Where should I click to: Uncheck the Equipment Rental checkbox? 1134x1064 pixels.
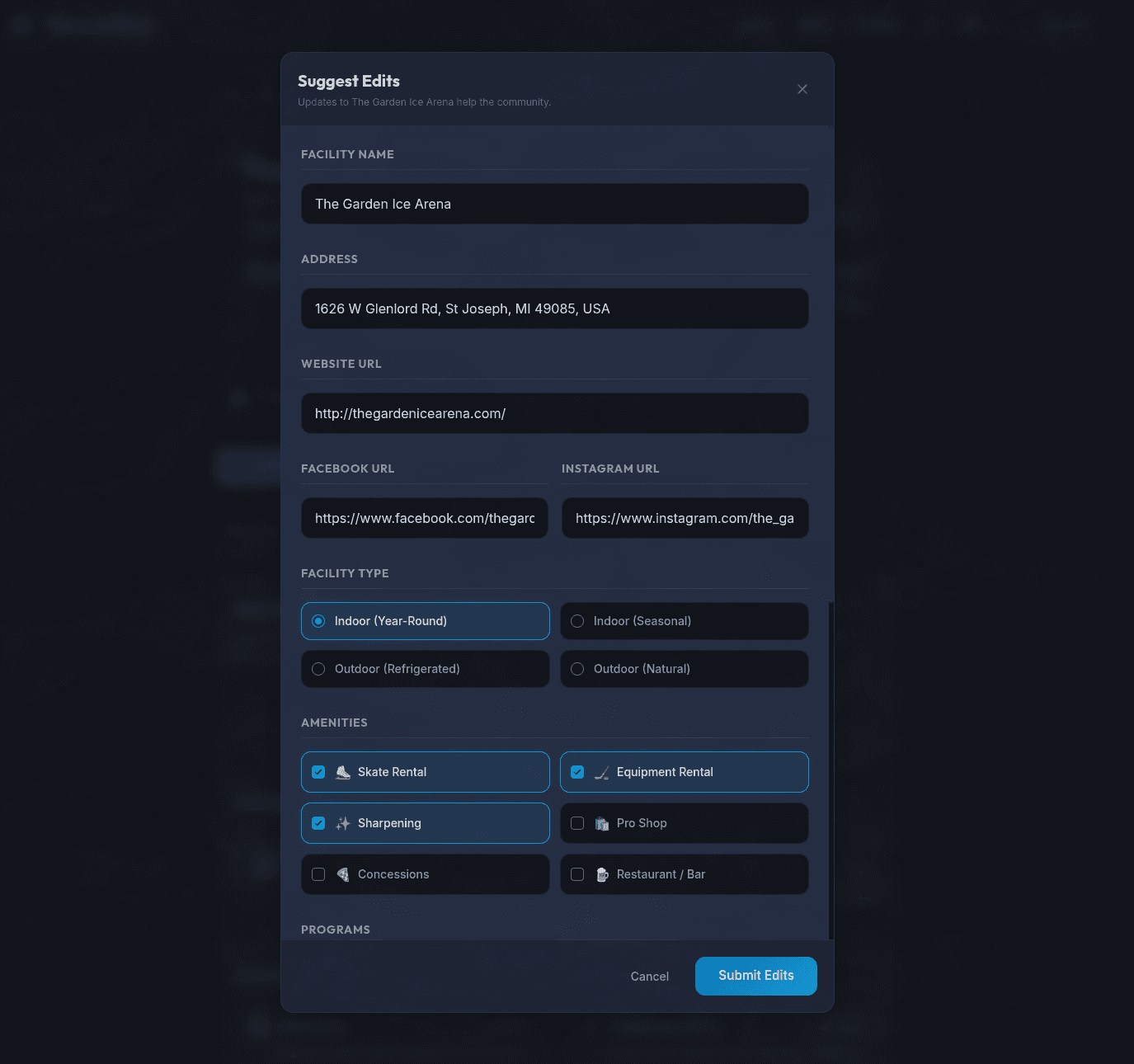(577, 772)
